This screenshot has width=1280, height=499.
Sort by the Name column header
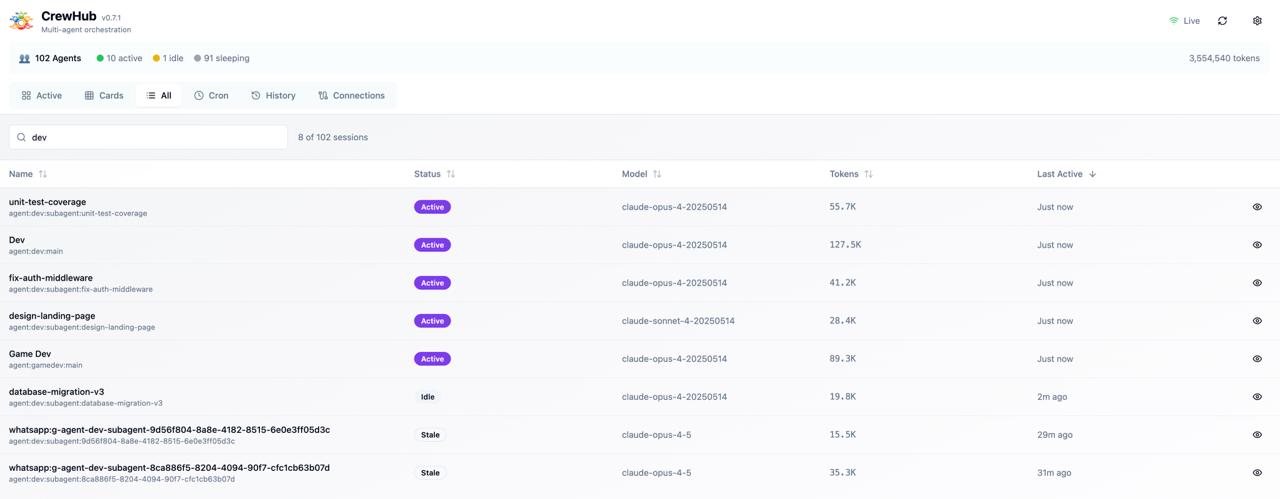click(28, 174)
